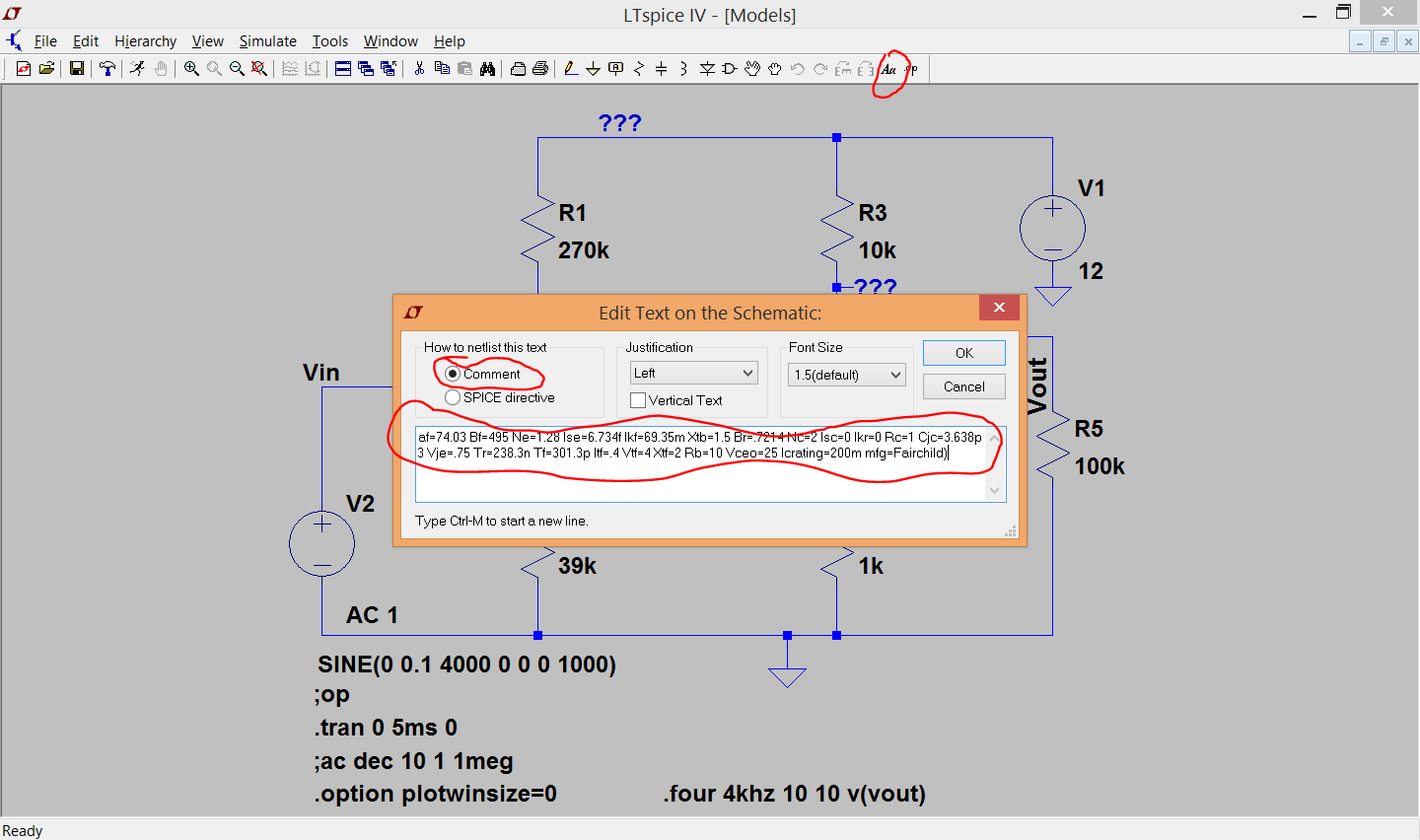Tile windows horizontally icon
This screenshot has height=840, width=1420.
(343, 69)
